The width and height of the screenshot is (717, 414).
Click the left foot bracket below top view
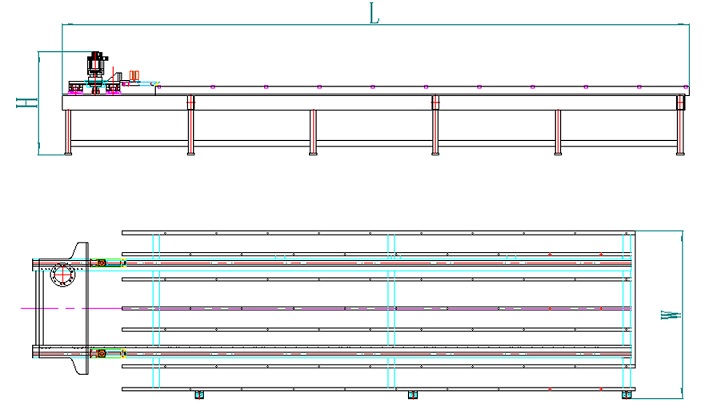196,393
